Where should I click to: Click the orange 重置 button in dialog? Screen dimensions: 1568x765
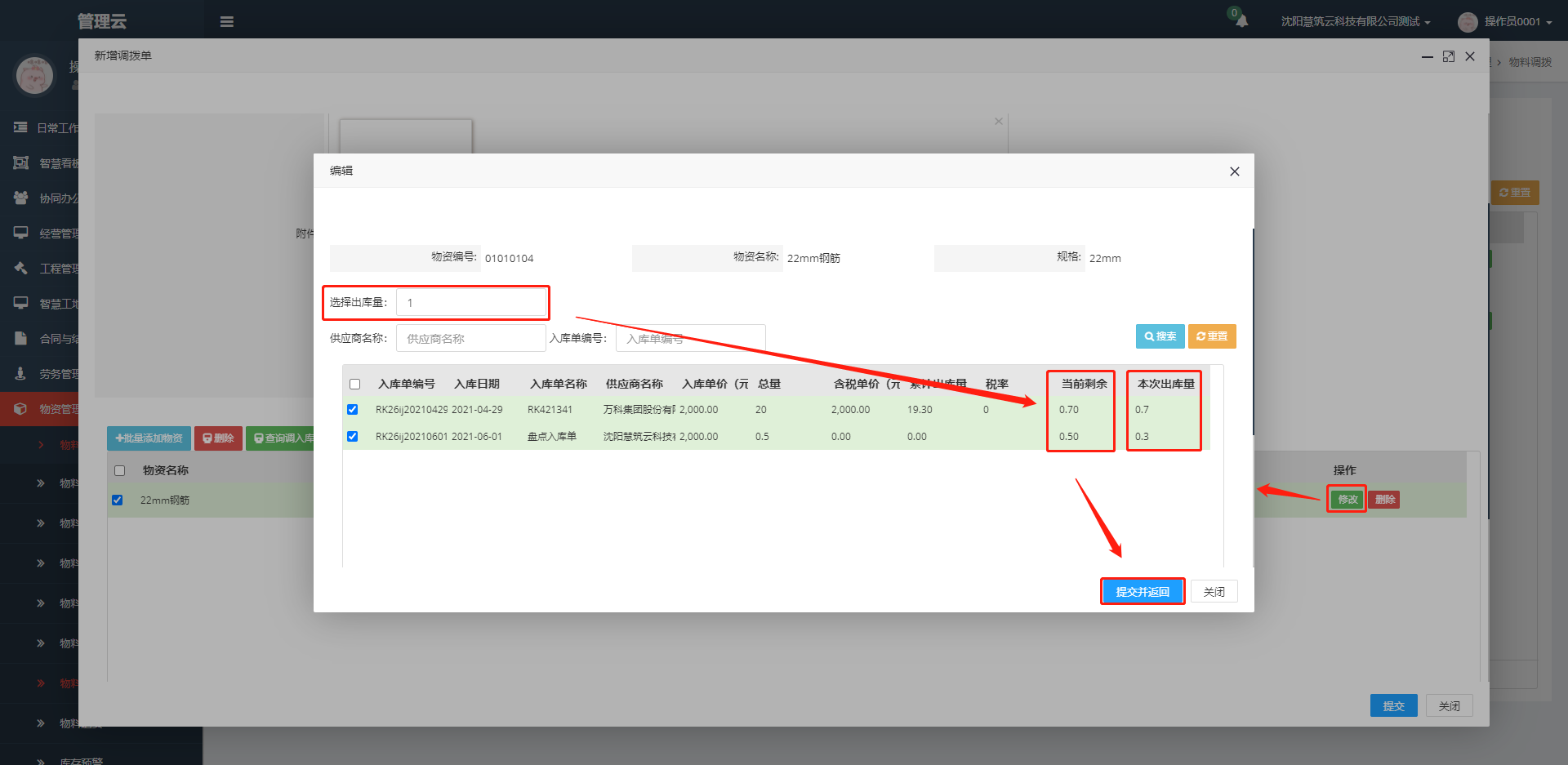tap(1212, 336)
